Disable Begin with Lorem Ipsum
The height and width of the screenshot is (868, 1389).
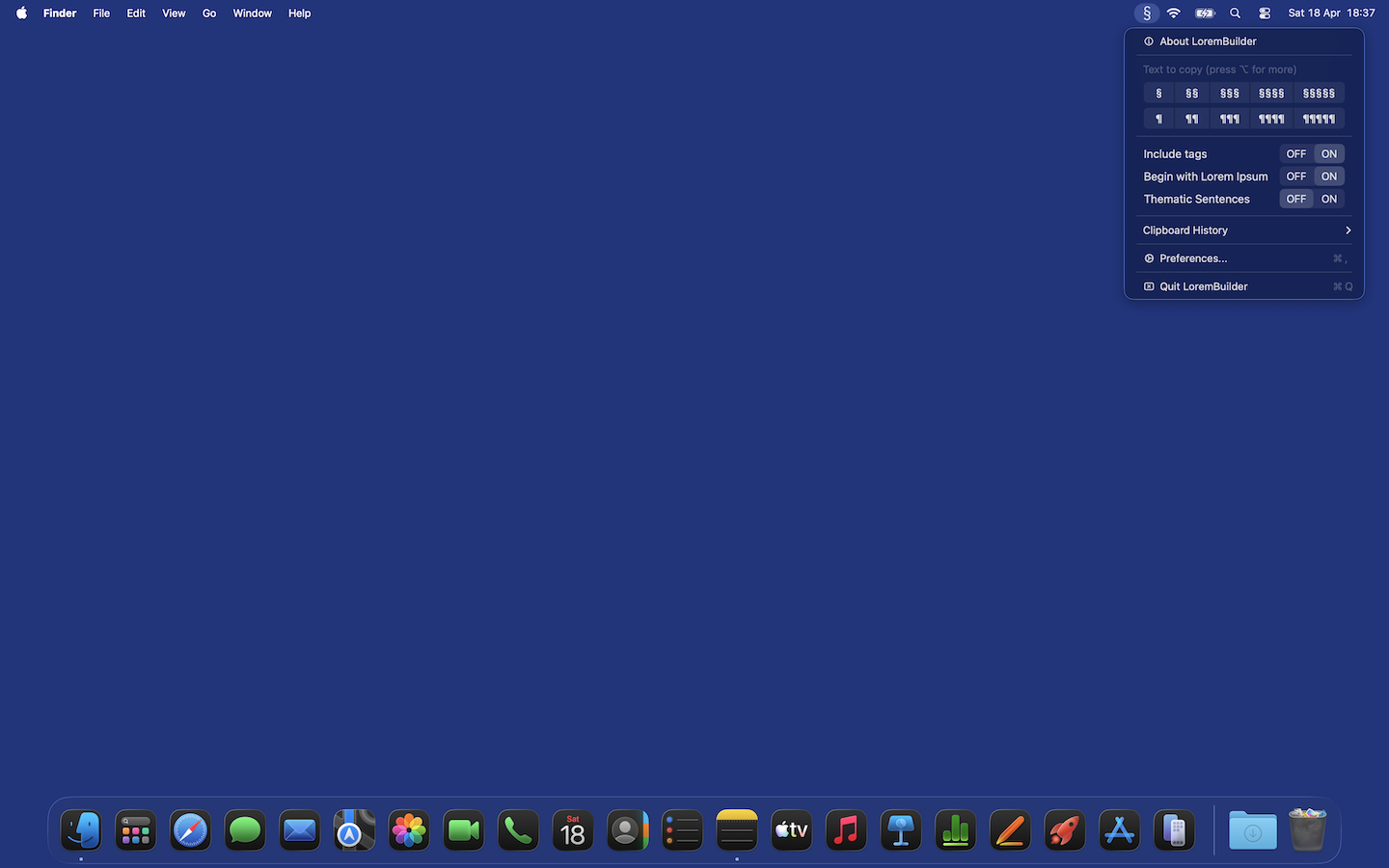pos(1295,176)
